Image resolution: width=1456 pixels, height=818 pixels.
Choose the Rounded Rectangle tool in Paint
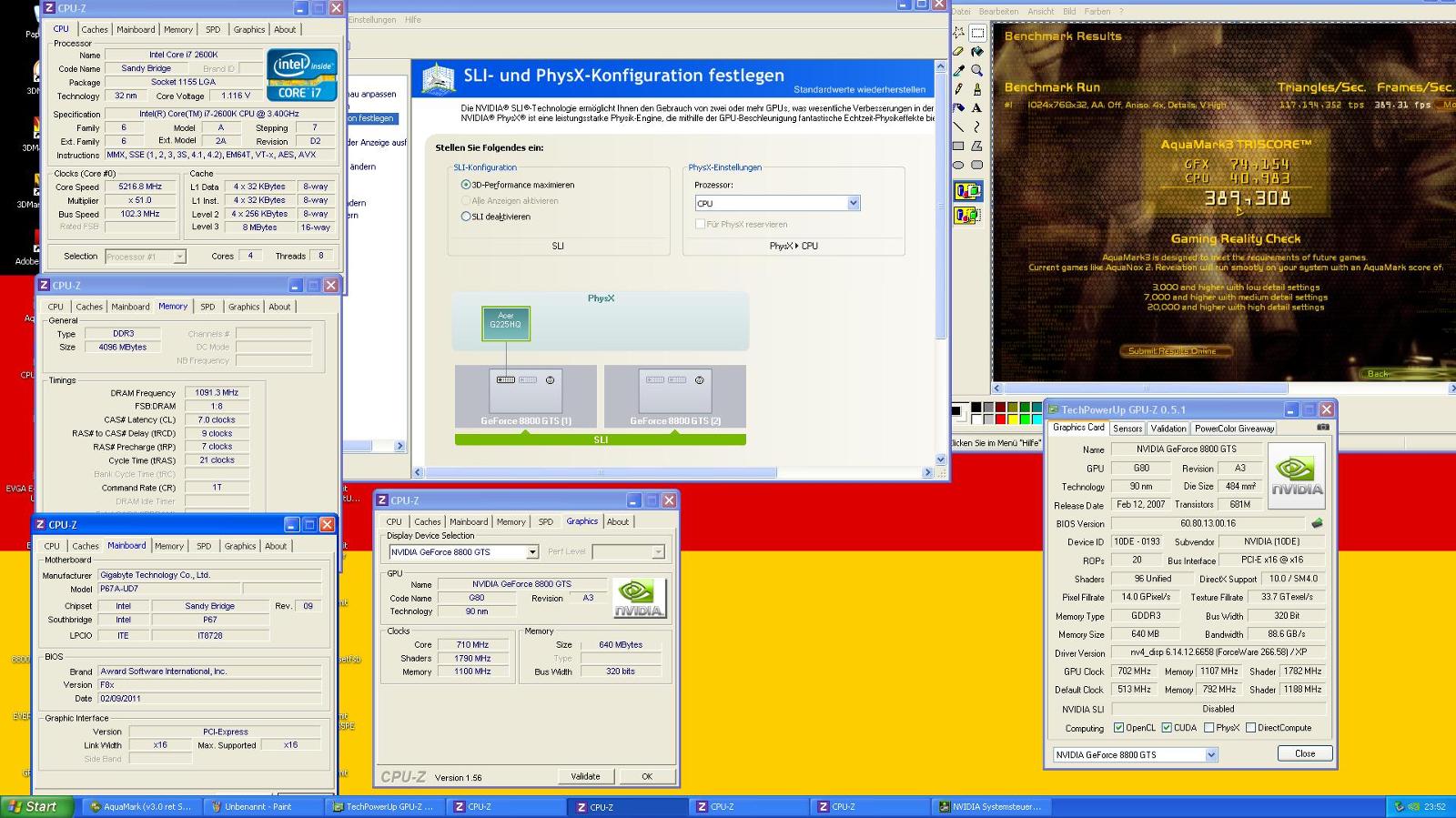pos(977,165)
